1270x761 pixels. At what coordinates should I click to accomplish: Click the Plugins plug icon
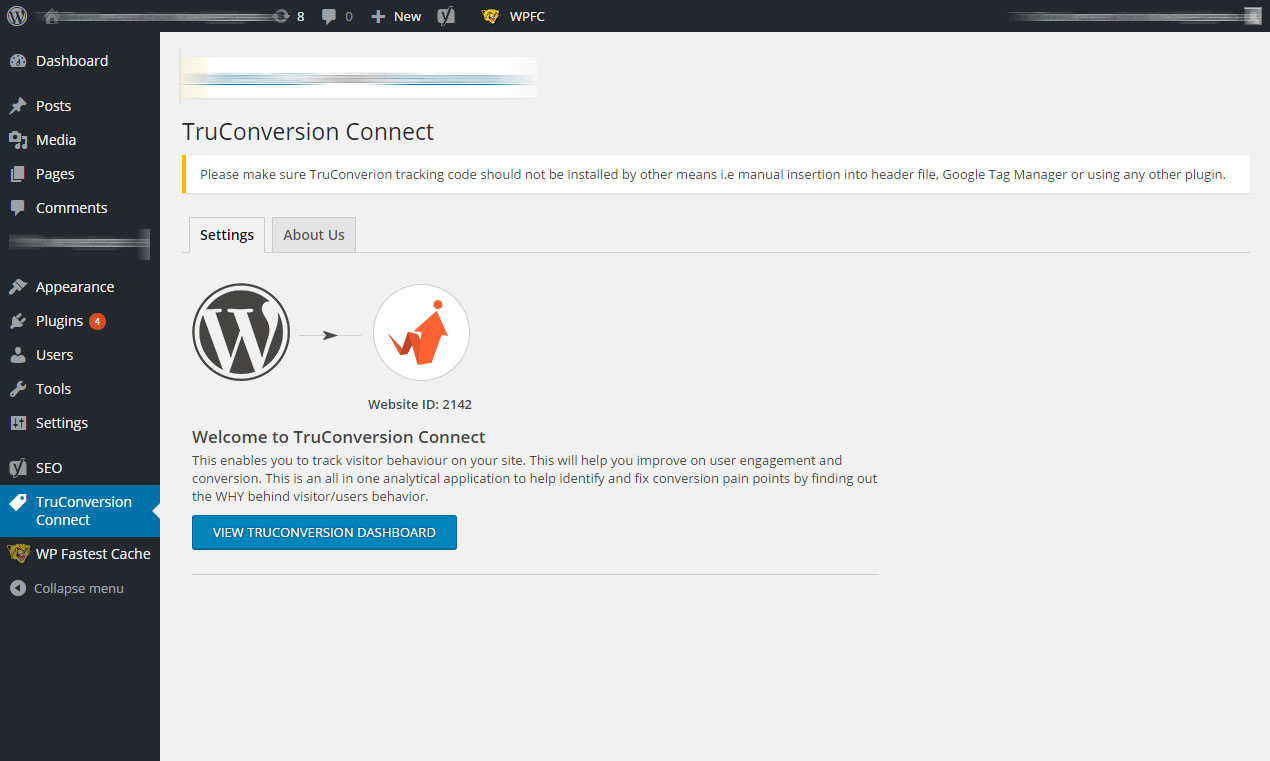18,321
